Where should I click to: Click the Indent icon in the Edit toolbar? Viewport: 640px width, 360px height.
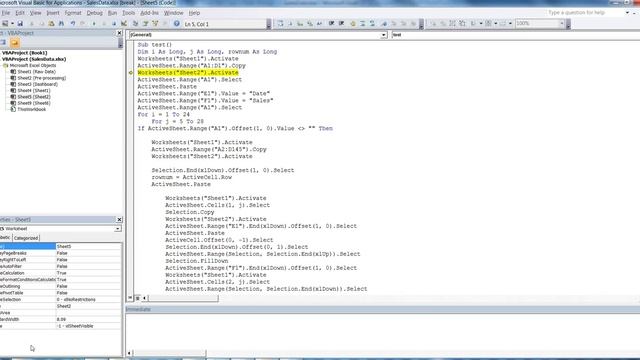click(331, 24)
